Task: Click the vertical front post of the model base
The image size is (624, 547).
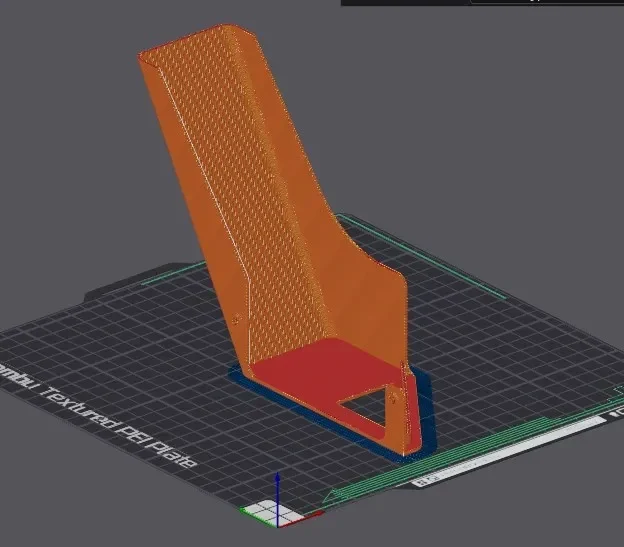Action: (x=408, y=408)
